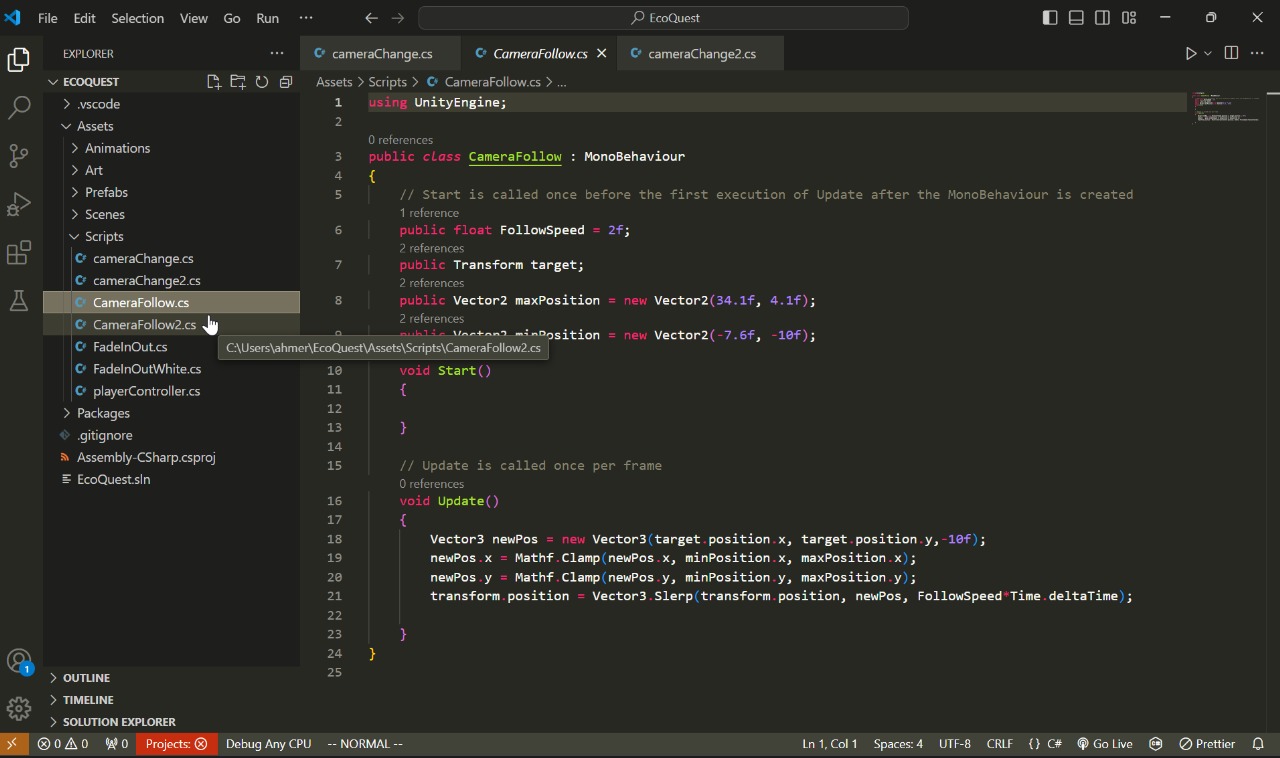The image size is (1280, 758).
Task: Toggle the bottom panel layout button
Action: [x=1076, y=18]
